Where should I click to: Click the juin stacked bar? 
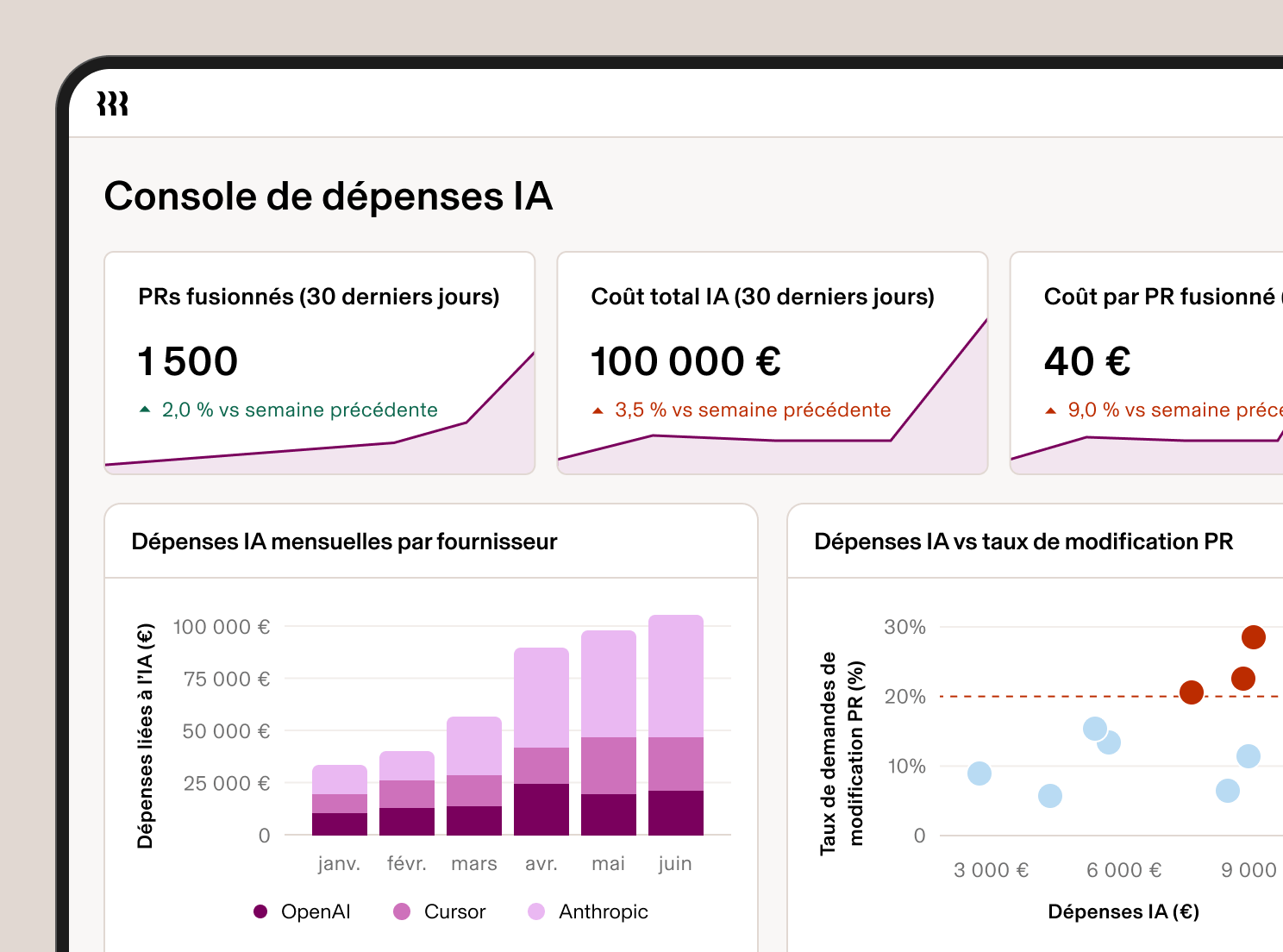click(x=676, y=725)
